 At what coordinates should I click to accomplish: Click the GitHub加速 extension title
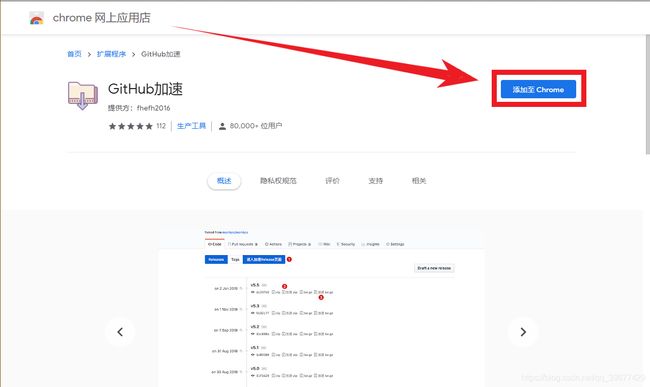145,89
